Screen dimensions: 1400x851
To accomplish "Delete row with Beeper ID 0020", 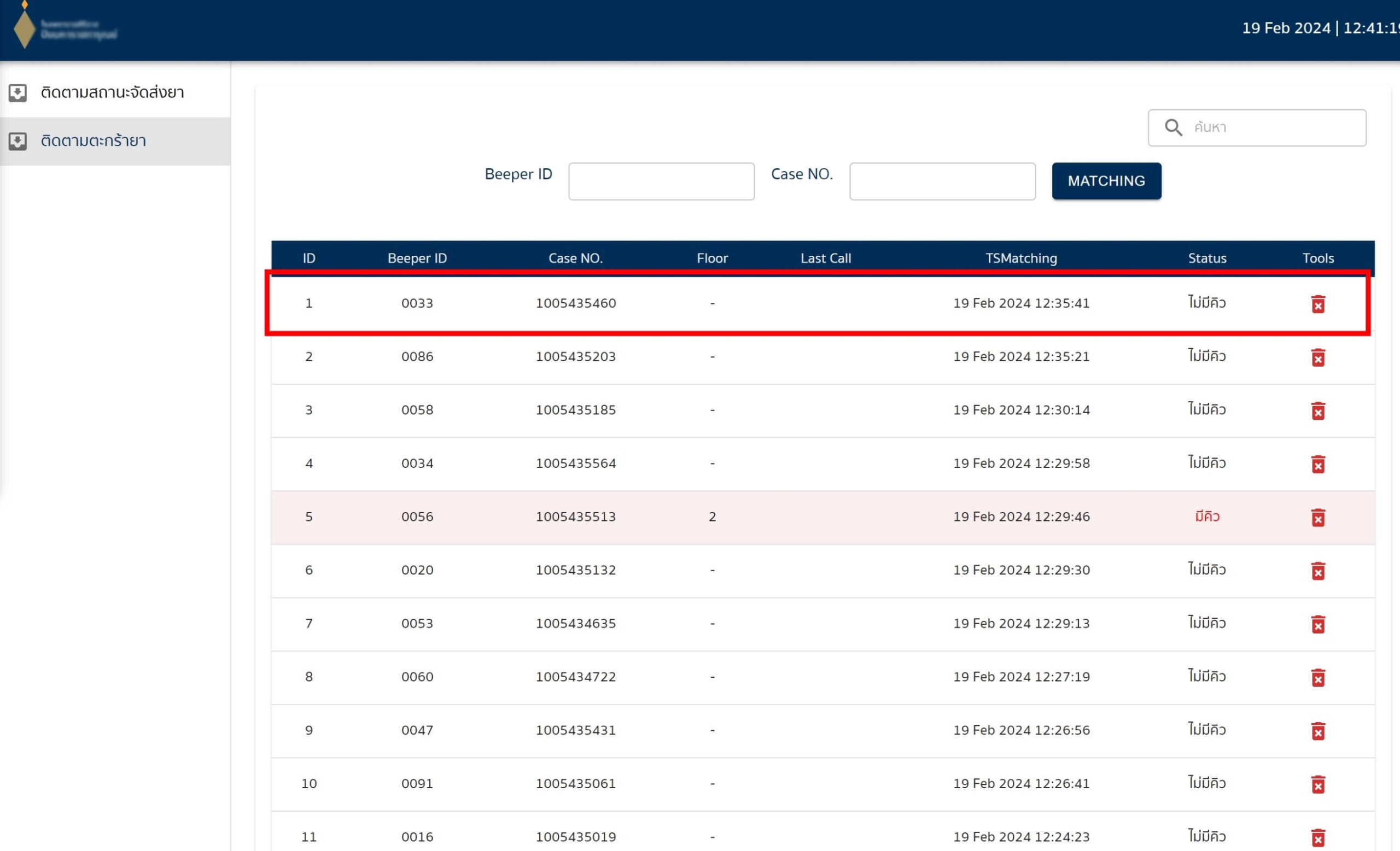I will pyautogui.click(x=1317, y=571).
